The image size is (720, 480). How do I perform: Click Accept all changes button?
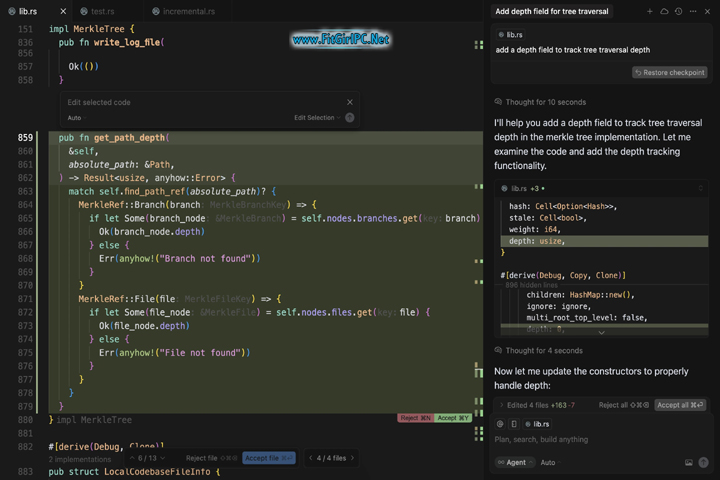[x=680, y=405]
